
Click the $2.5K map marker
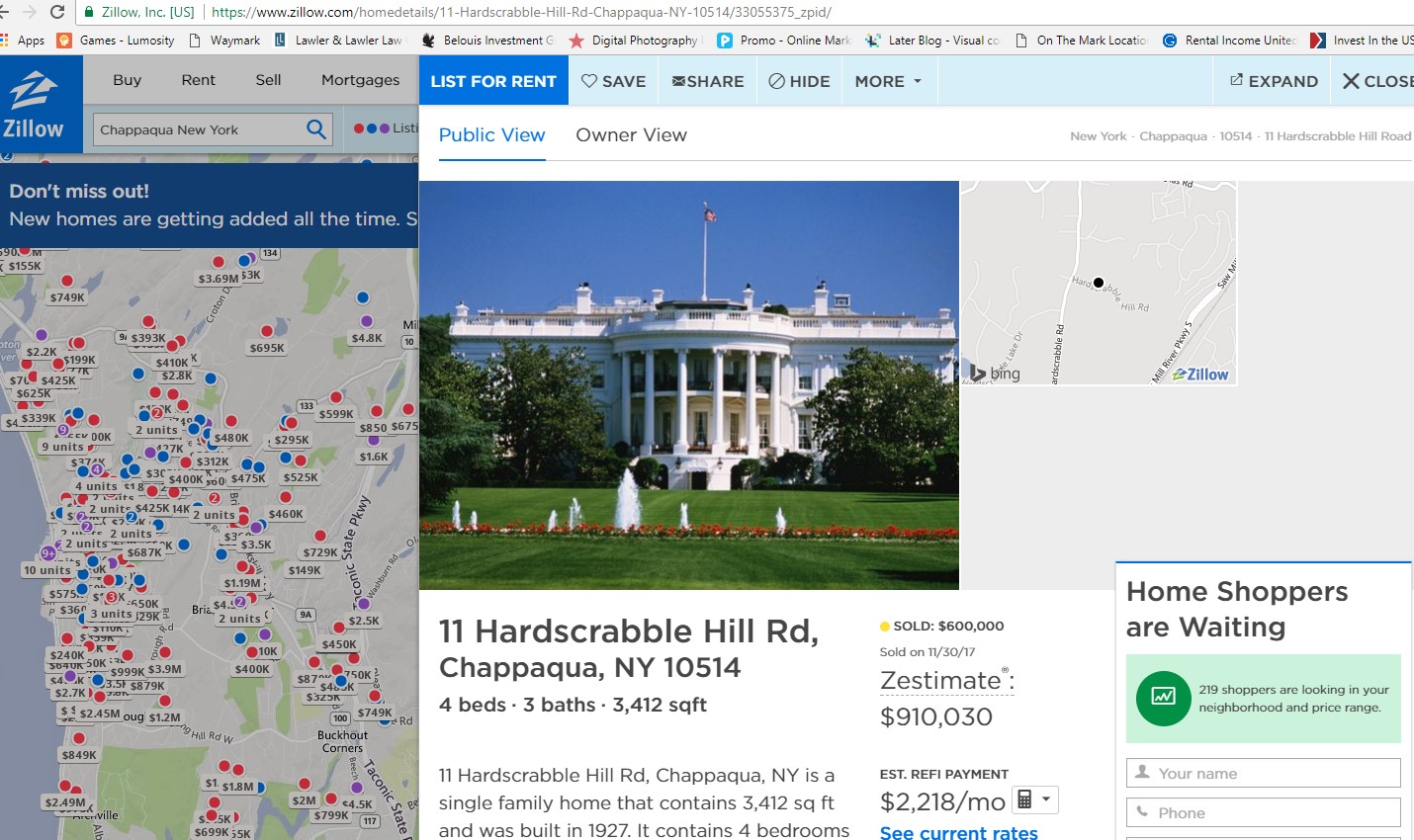(x=364, y=621)
